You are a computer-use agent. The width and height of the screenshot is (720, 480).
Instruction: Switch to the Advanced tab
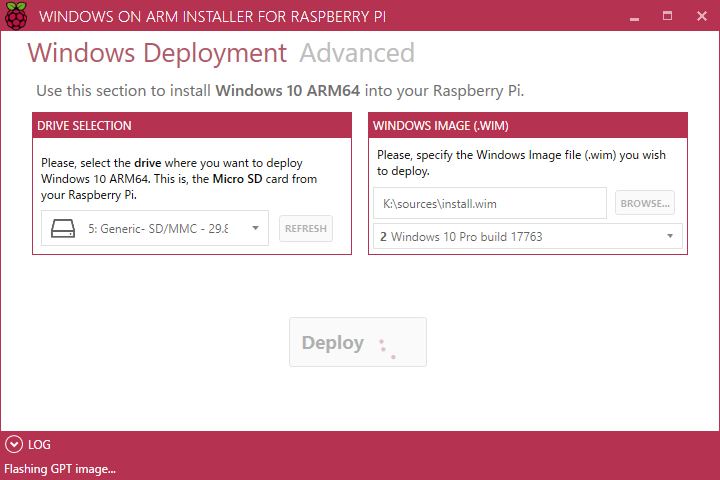[357, 53]
